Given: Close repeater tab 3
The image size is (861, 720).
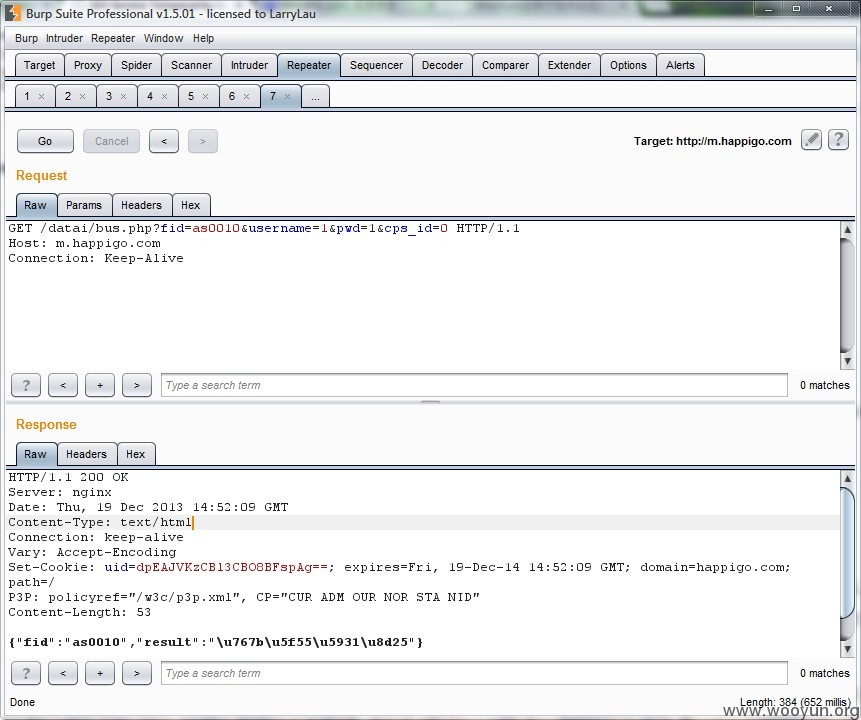Looking at the screenshot, I should pos(124,97).
